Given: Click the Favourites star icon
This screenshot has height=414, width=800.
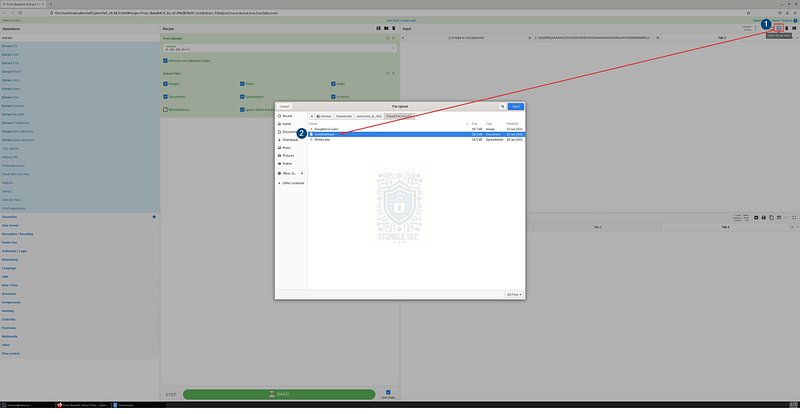Looking at the screenshot, I should (154, 217).
